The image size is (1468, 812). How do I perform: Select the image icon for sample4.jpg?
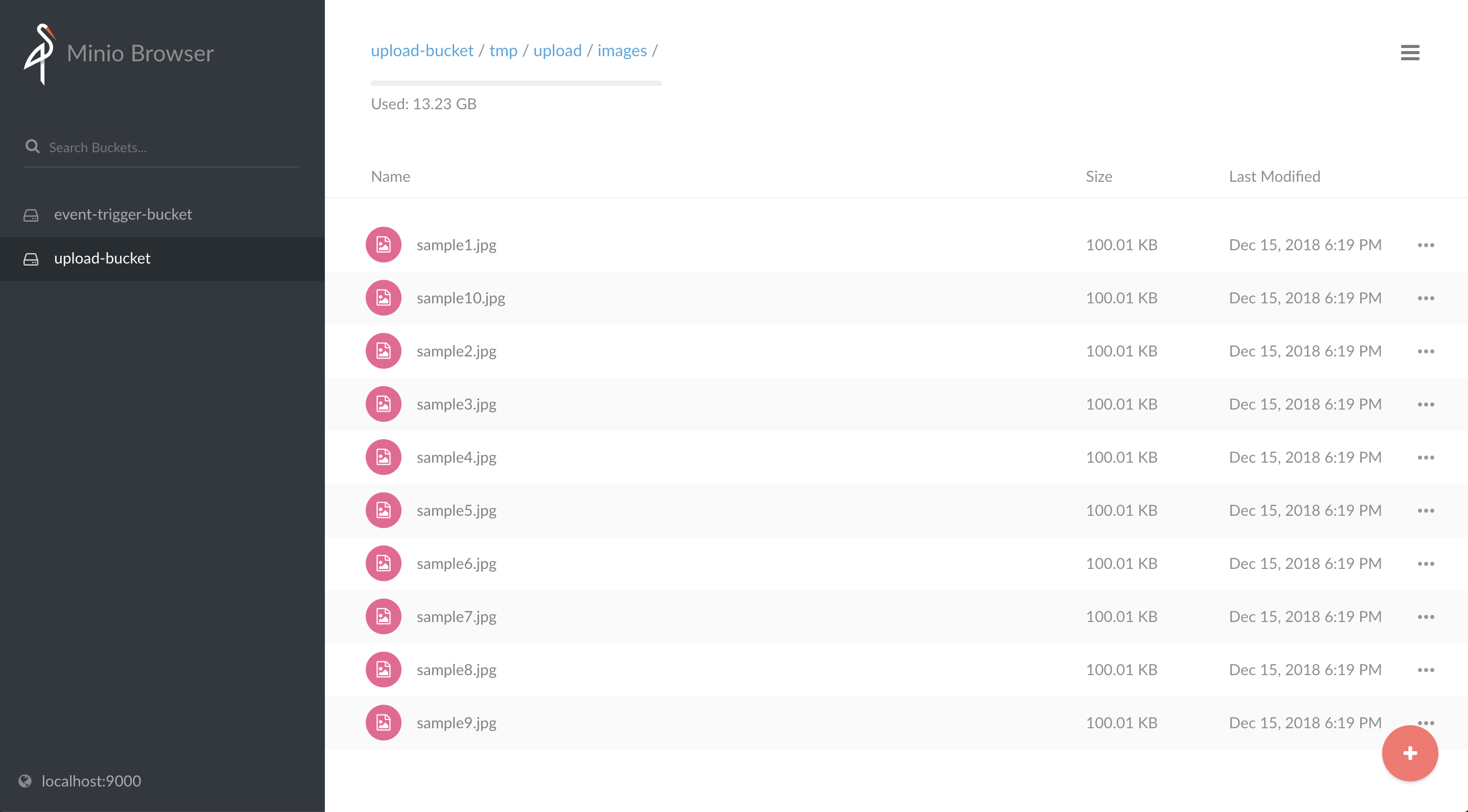click(x=384, y=457)
